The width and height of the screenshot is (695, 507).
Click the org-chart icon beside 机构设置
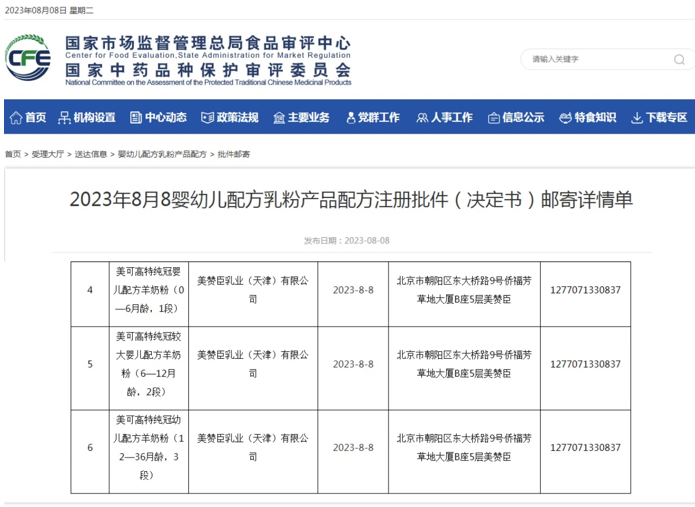tap(64, 117)
